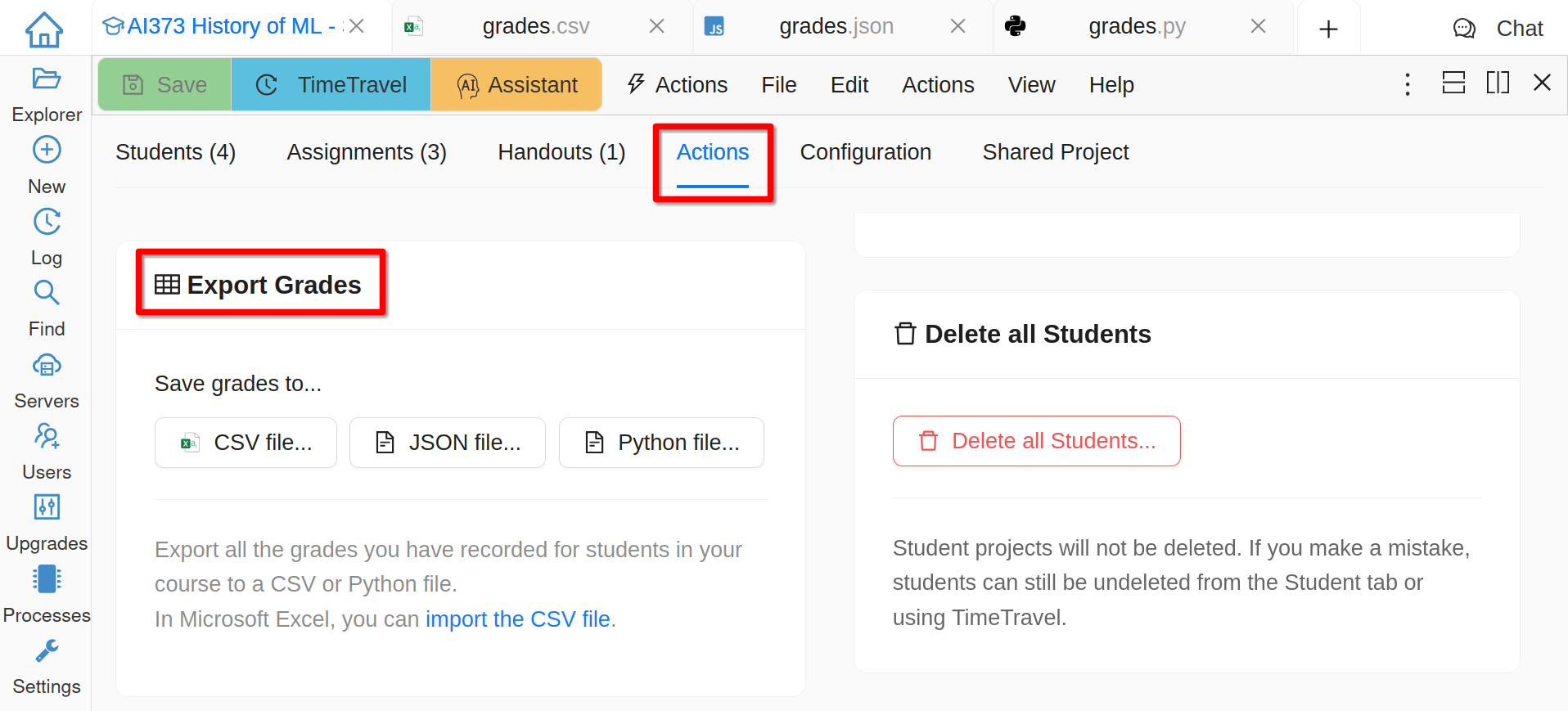Image resolution: width=1568 pixels, height=711 pixels.
Task: Click the New file plus icon
Action: tap(46, 151)
